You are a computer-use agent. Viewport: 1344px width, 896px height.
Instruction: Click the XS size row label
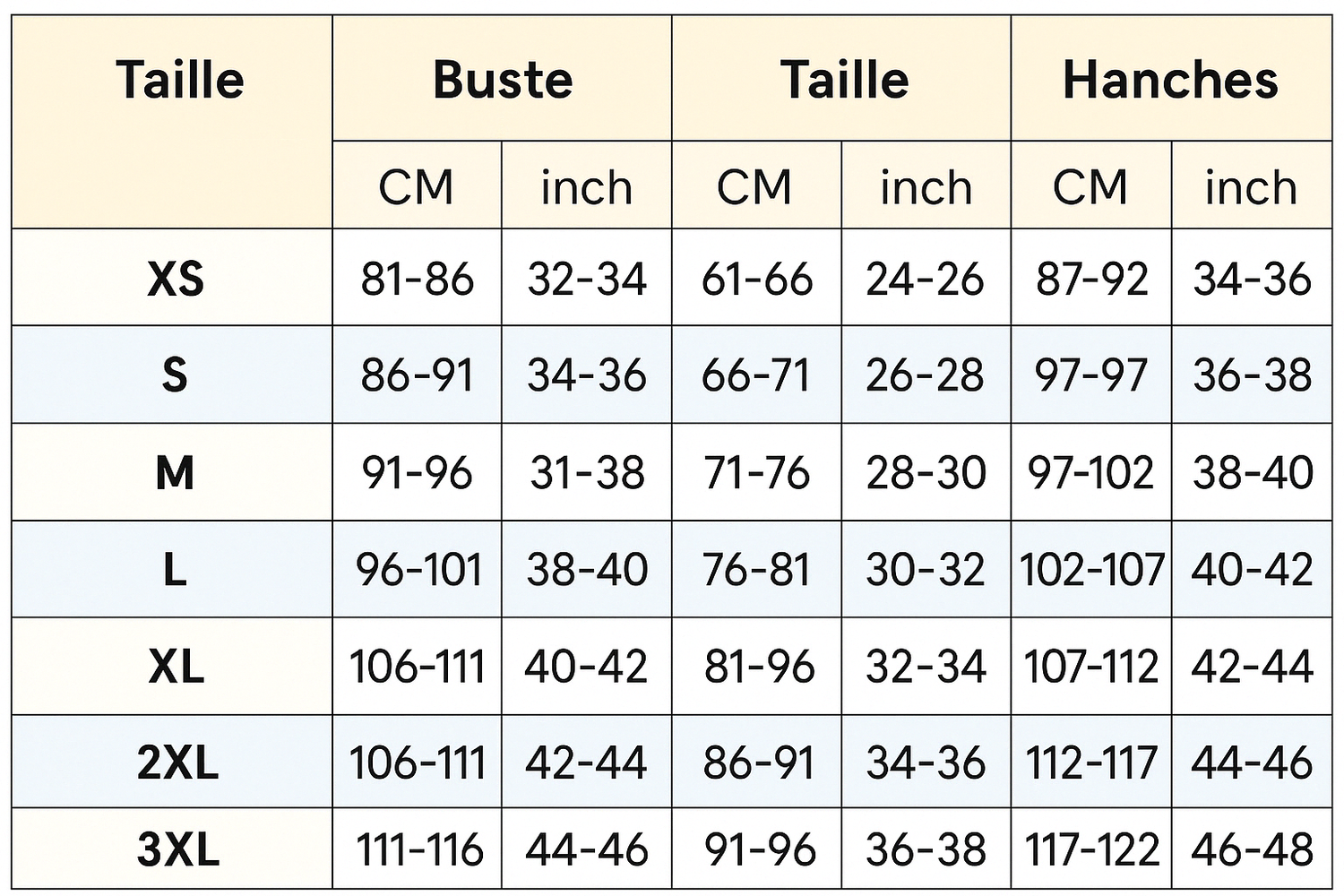(x=176, y=279)
